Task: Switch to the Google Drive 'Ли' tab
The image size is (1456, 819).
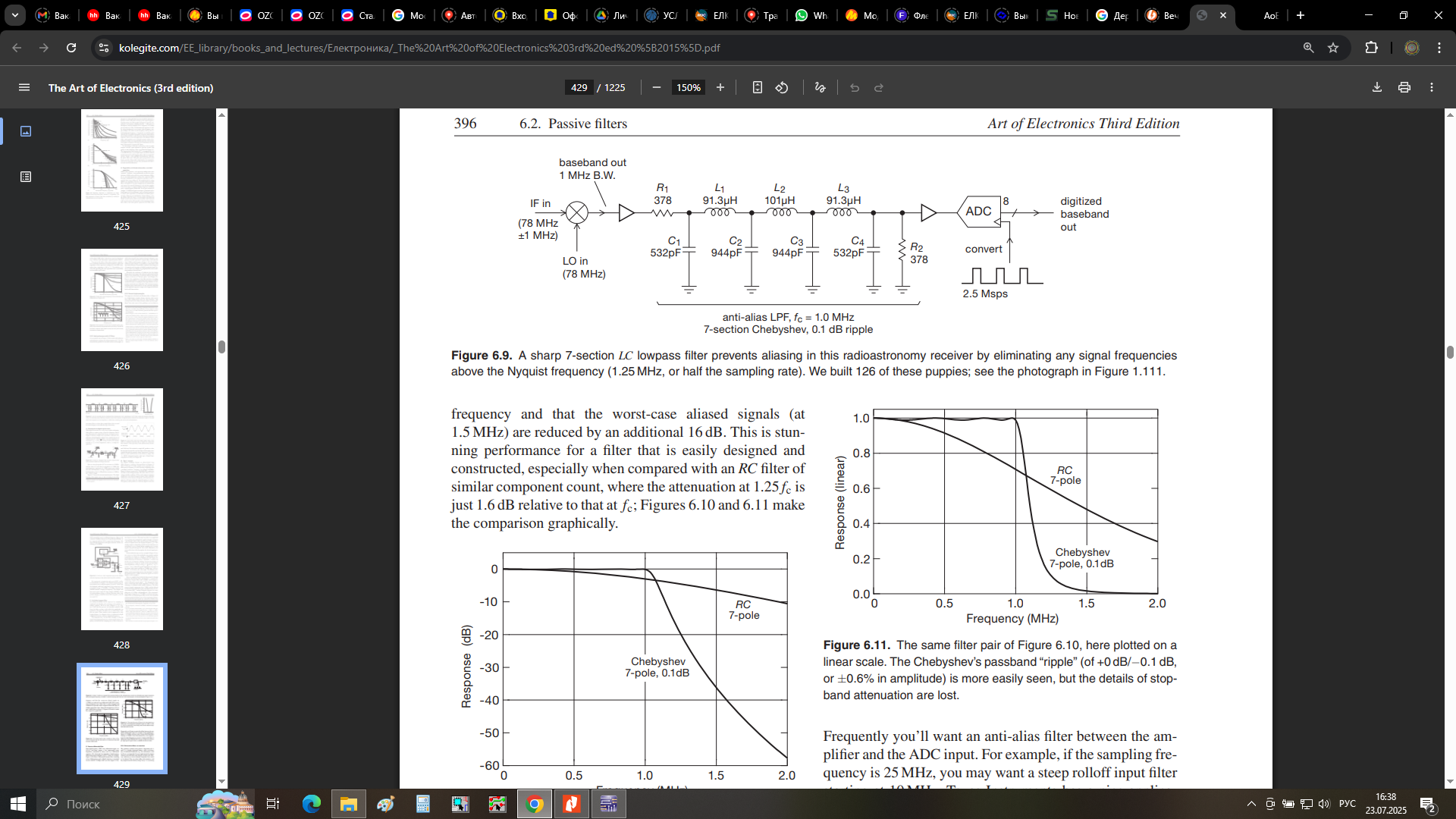Action: click(610, 15)
